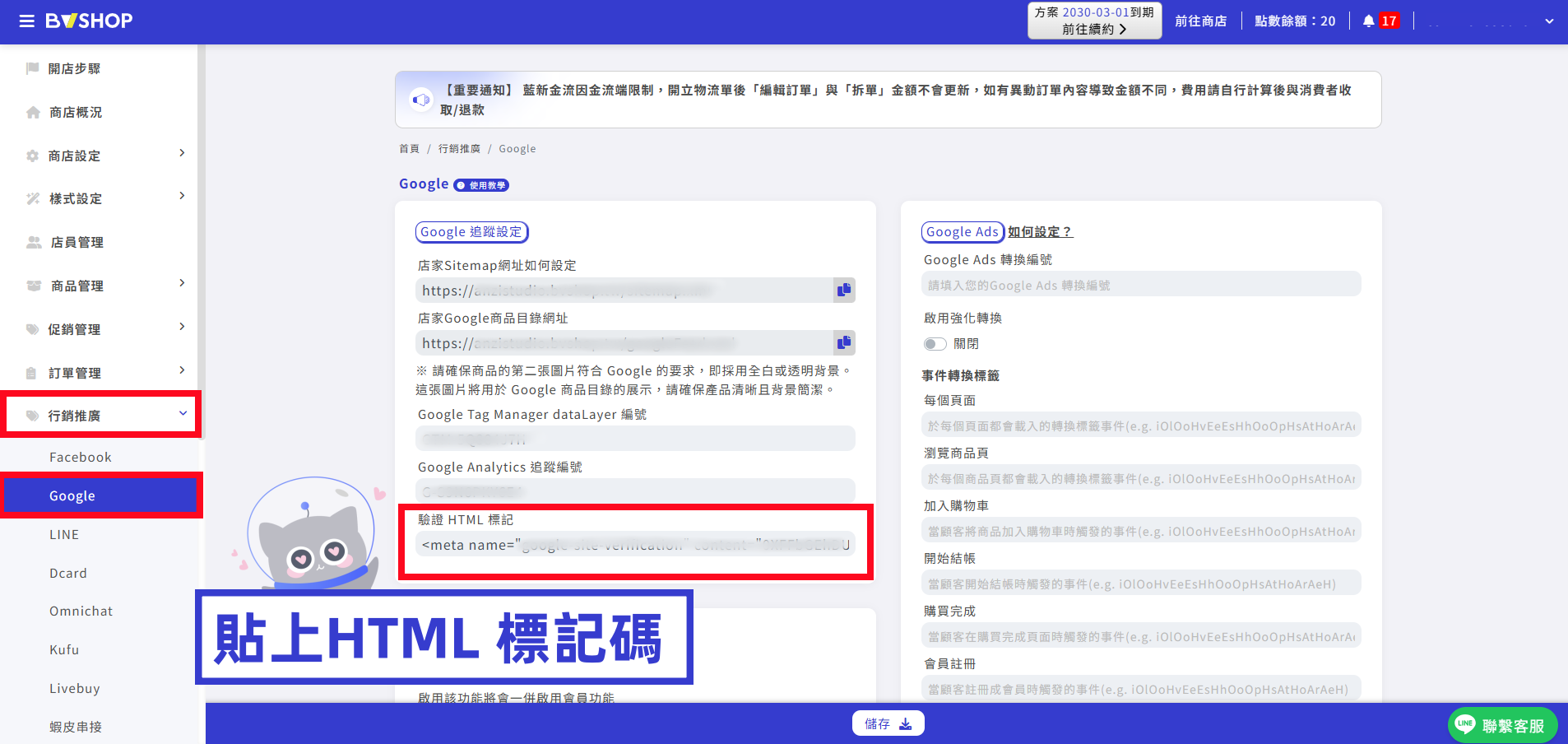This screenshot has height=744, width=1568.
Task: Expand the 商品管理 submenu arrow
Action: 182,283
